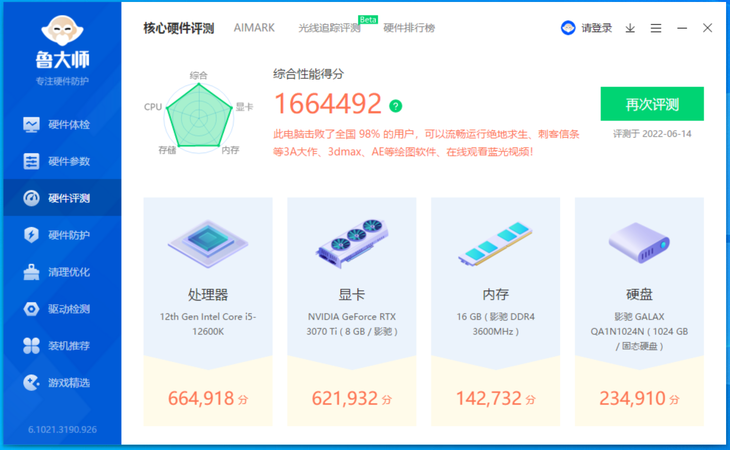Open the 光线追踪评测 tab
Image resolution: width=730 pixels, height=450 pixels.
(329, 28)
